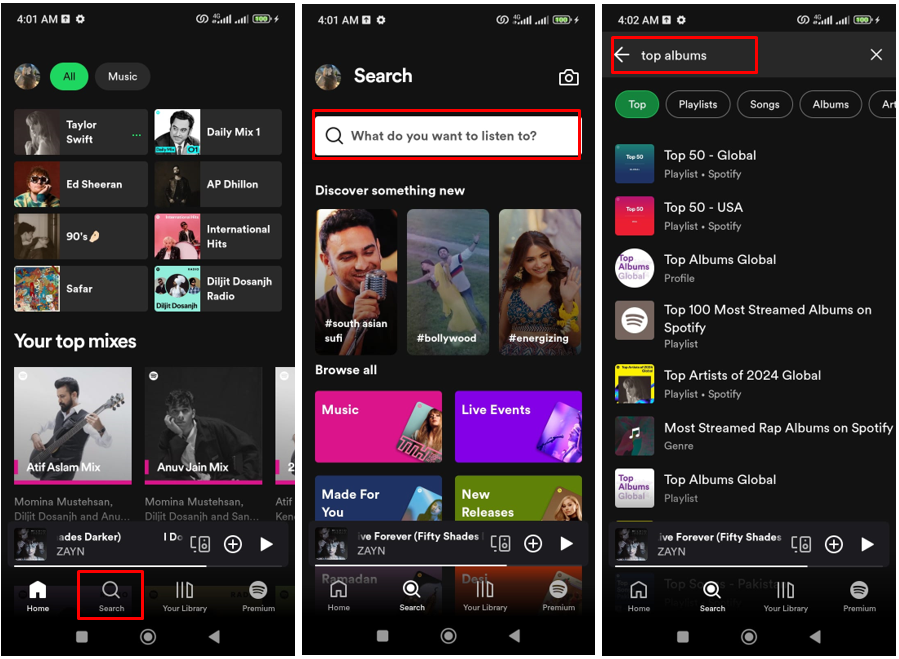
Task: Switch to the Playlists filter tab
Action: (x=697, y=104)
